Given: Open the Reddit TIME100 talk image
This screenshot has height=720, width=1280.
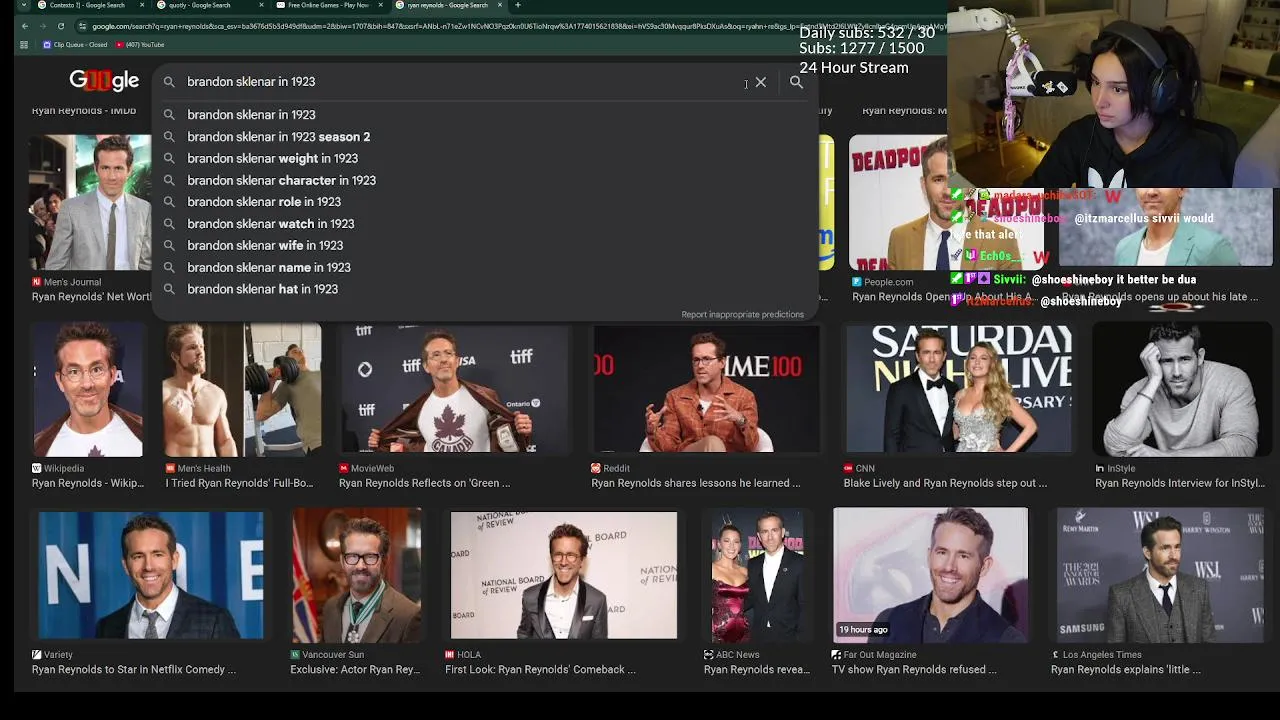Looking at the screenshot, I should pos(706,390).
